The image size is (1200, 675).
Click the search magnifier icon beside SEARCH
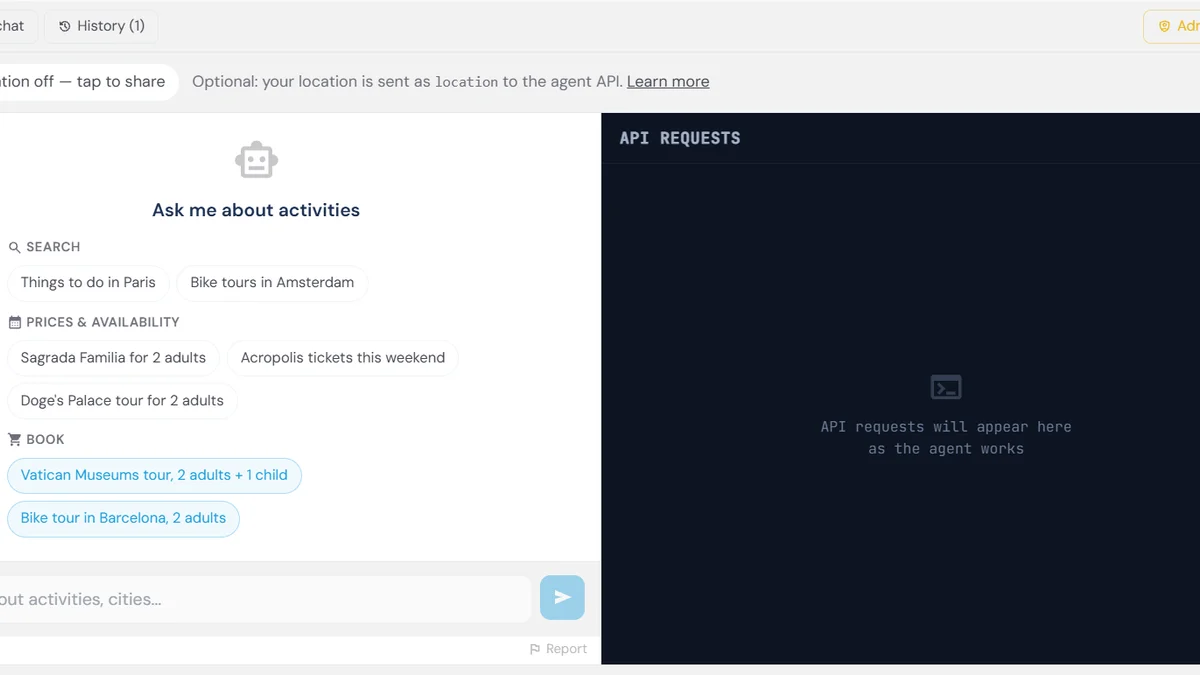pos(15,247)
